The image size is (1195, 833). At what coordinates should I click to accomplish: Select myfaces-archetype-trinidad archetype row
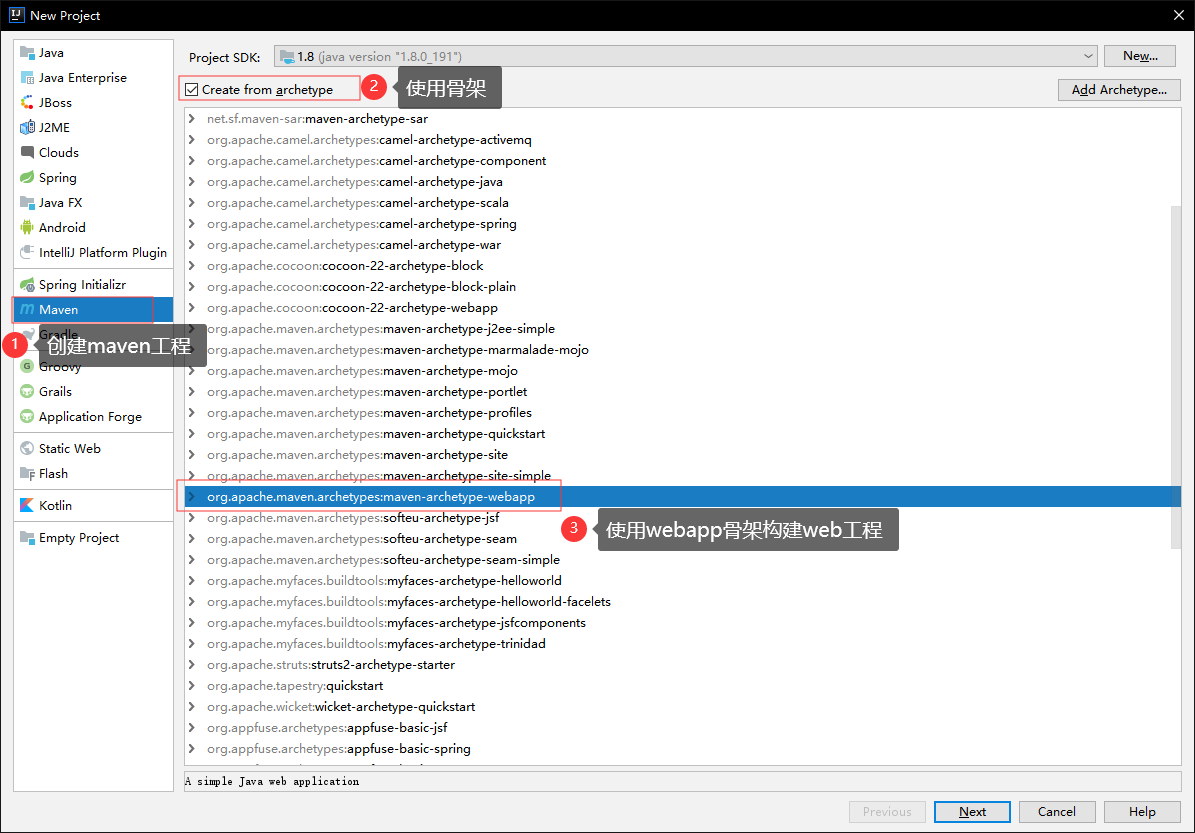[x=682, y=644]
